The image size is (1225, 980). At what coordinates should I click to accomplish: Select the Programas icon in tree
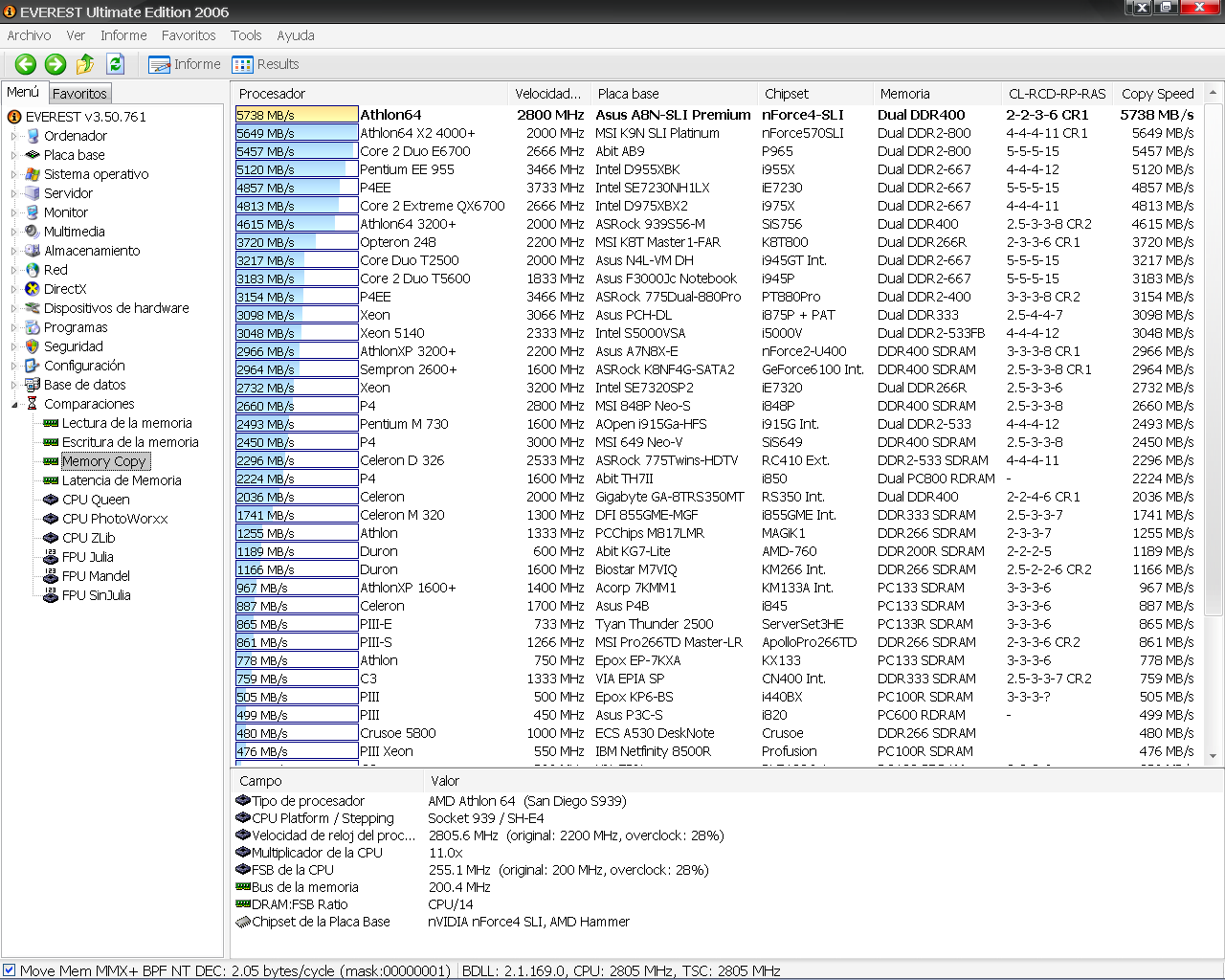(33, 327)
